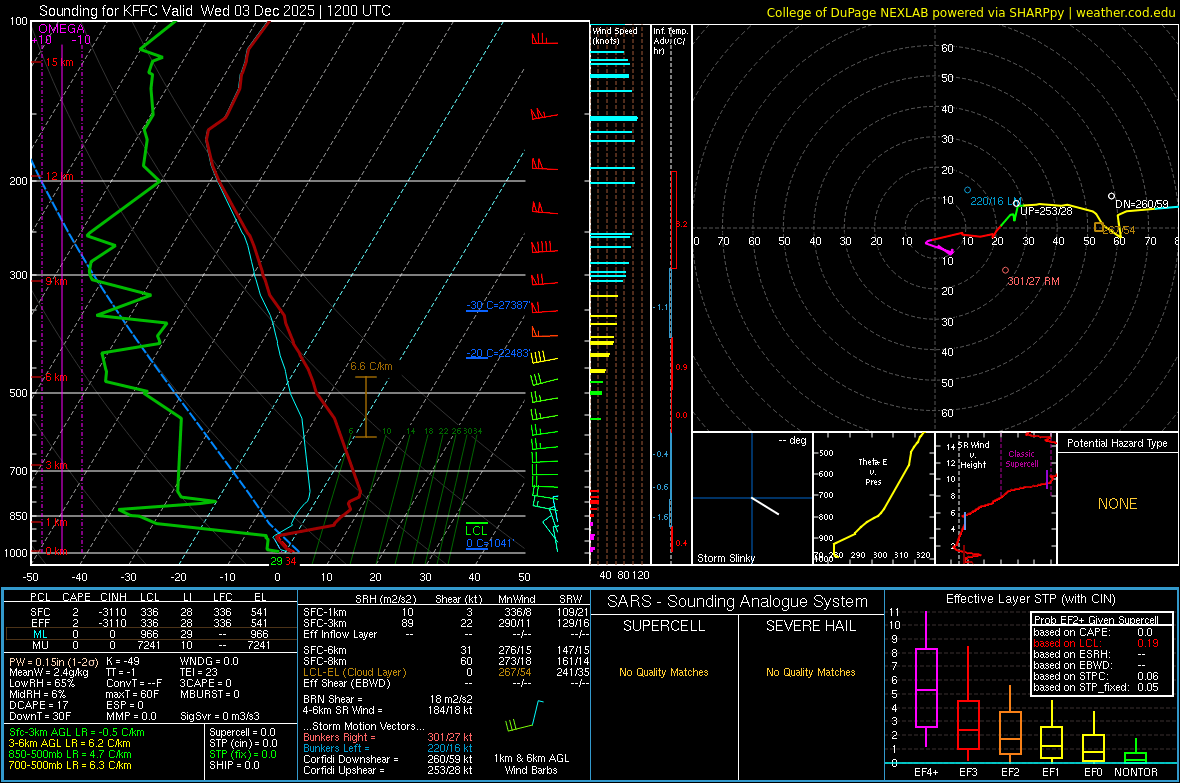The height and width of the screenshot is (783, 1180).
Task: Click the EF2 axis label
Action: [1010, 772]
